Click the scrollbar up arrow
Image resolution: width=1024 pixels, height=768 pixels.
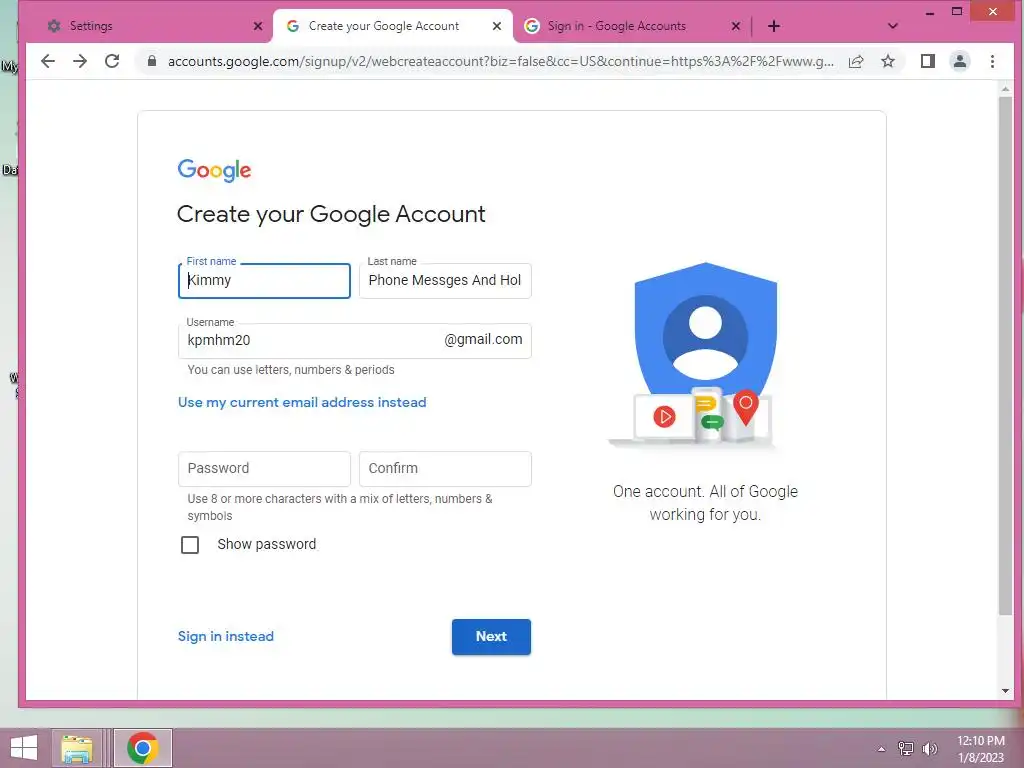tap(1005, 88)
